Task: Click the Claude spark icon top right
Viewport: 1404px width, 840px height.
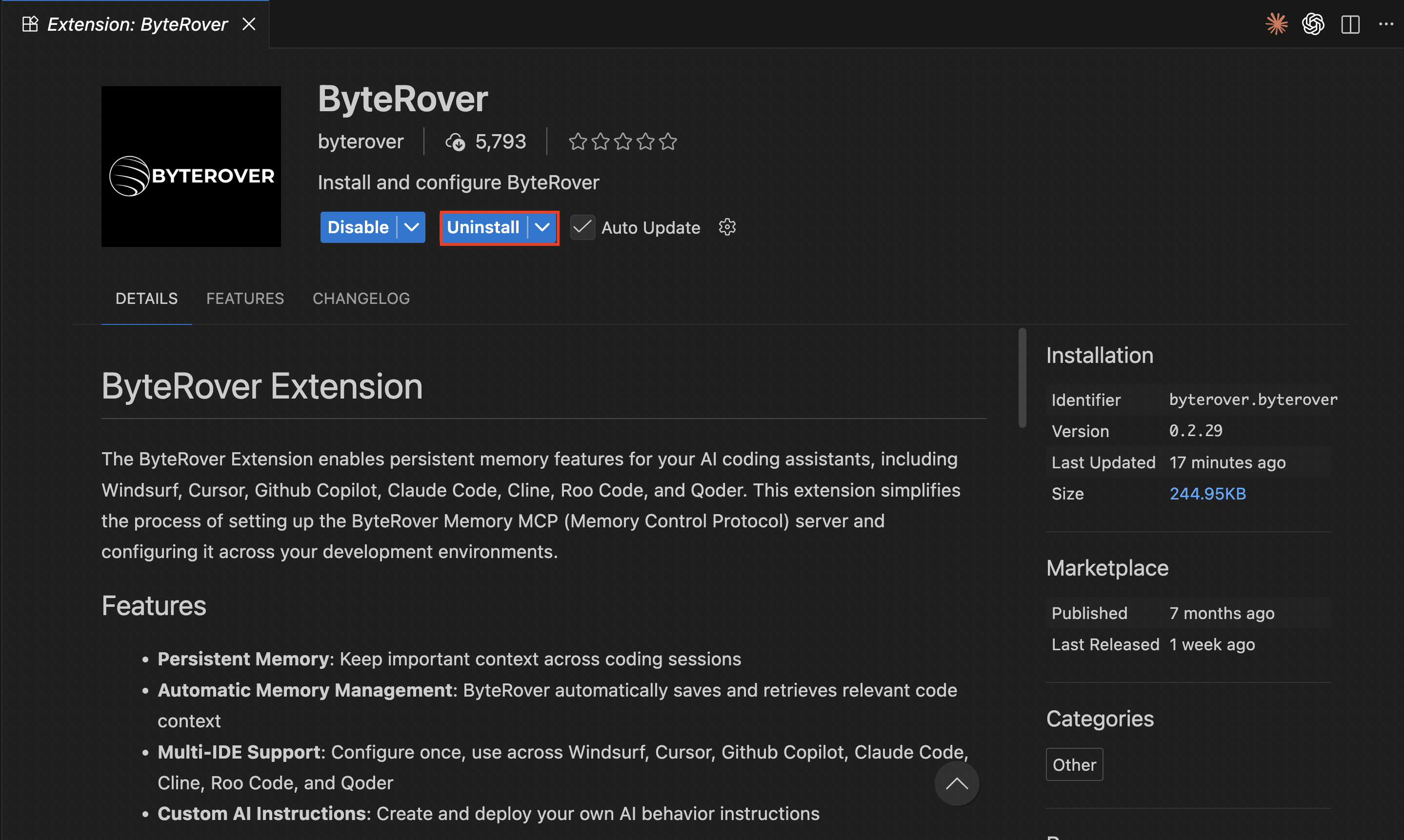Action: click(1277, 24)
